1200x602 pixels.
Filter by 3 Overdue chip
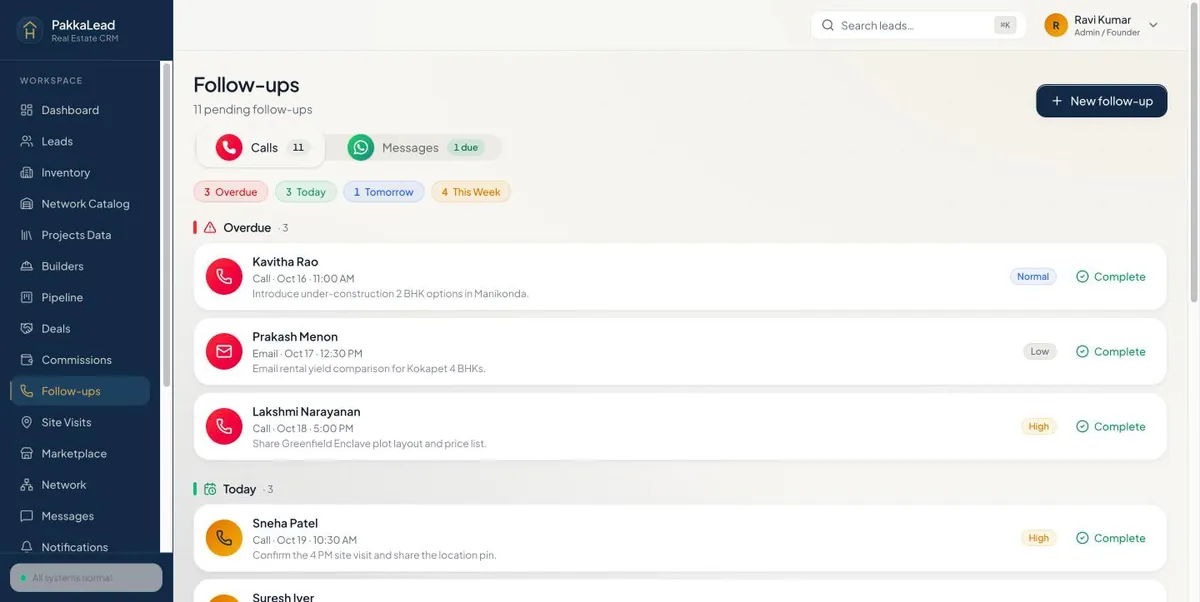coord(230,192)
